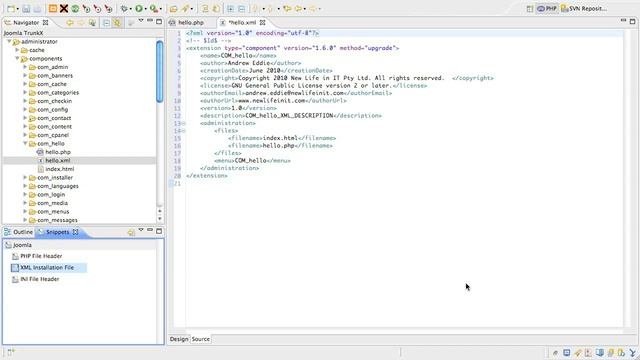The width and height of the screenshot is (640, 360).
Task: Open the New file dropdown arrow
Action: [18, 9]
